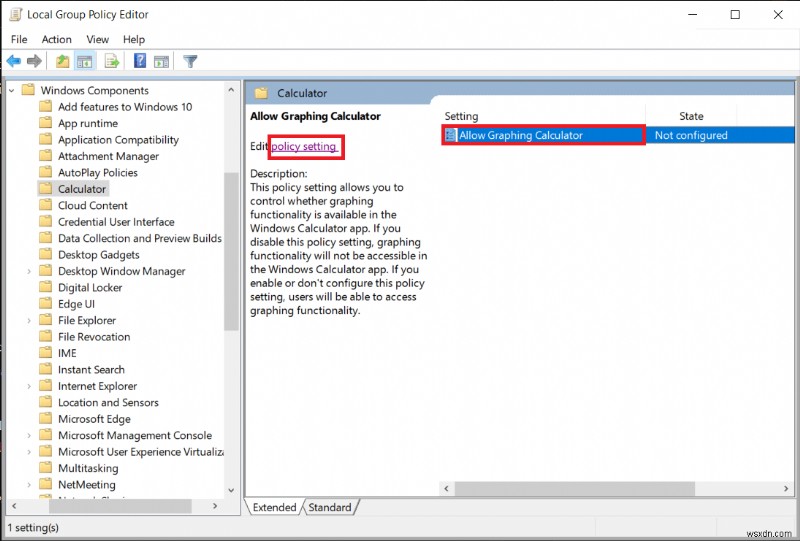This screenshot has width=800, height=541.
Task: Select the Instant Search folder
Action: 91,370
